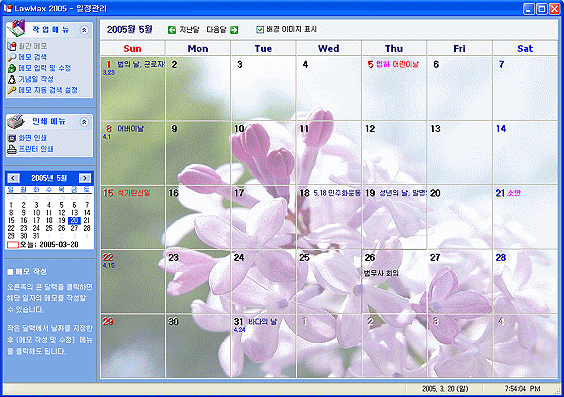The image size is (564, 397).
Task: Click the 2005월 5월 main calendar title
Action: [x=129, y=29]
